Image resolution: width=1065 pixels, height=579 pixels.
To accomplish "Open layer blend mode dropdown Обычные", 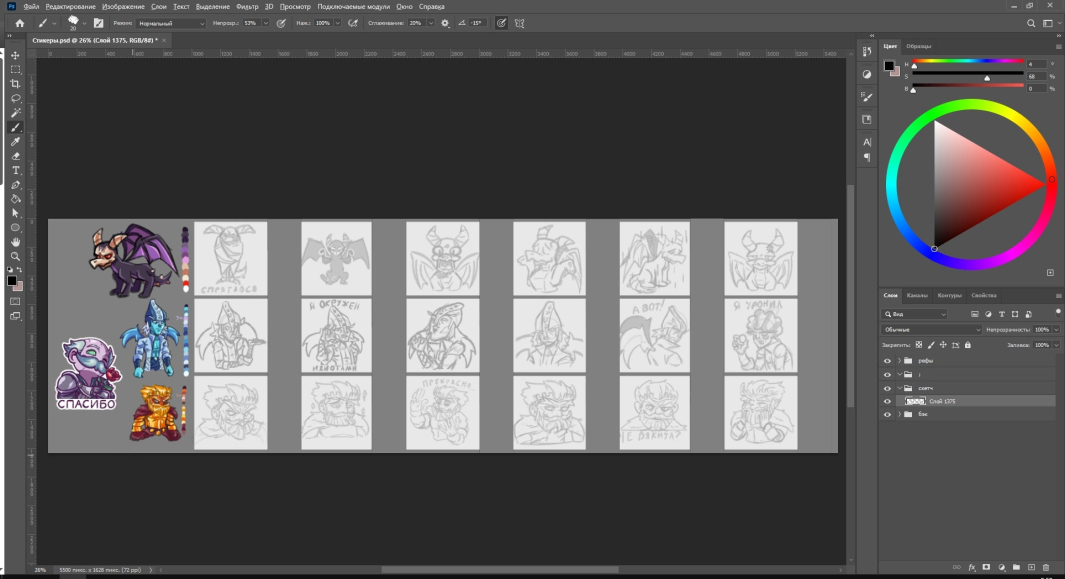I will pos(931,330).
